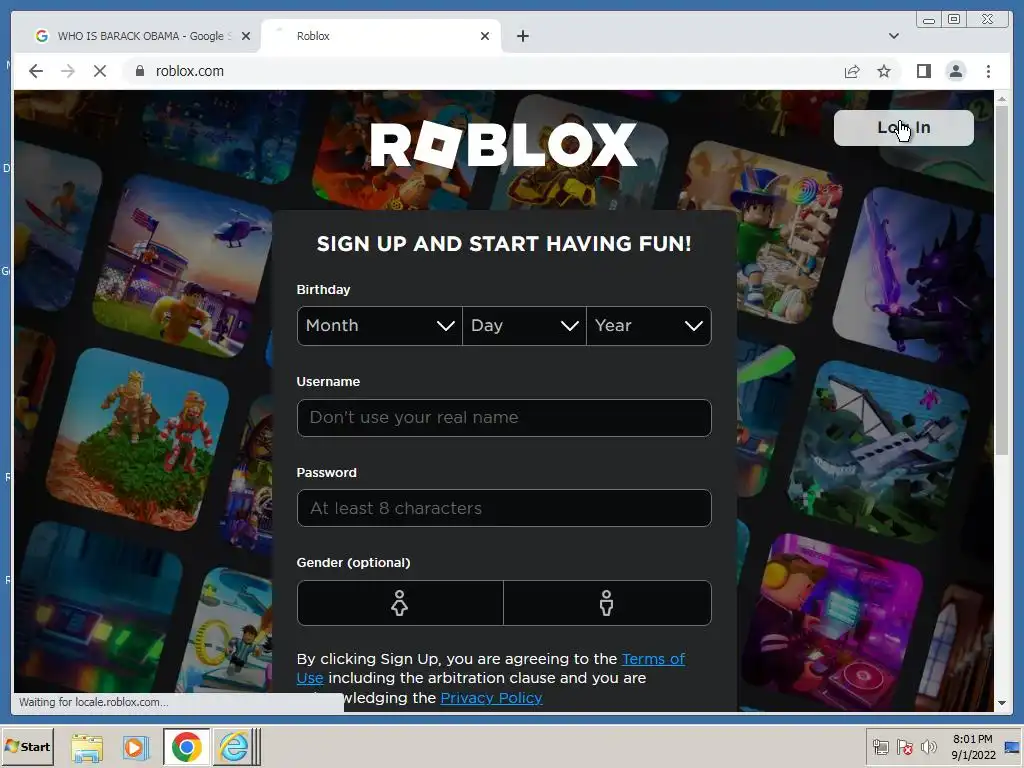Share this page icon

(852, 71)
